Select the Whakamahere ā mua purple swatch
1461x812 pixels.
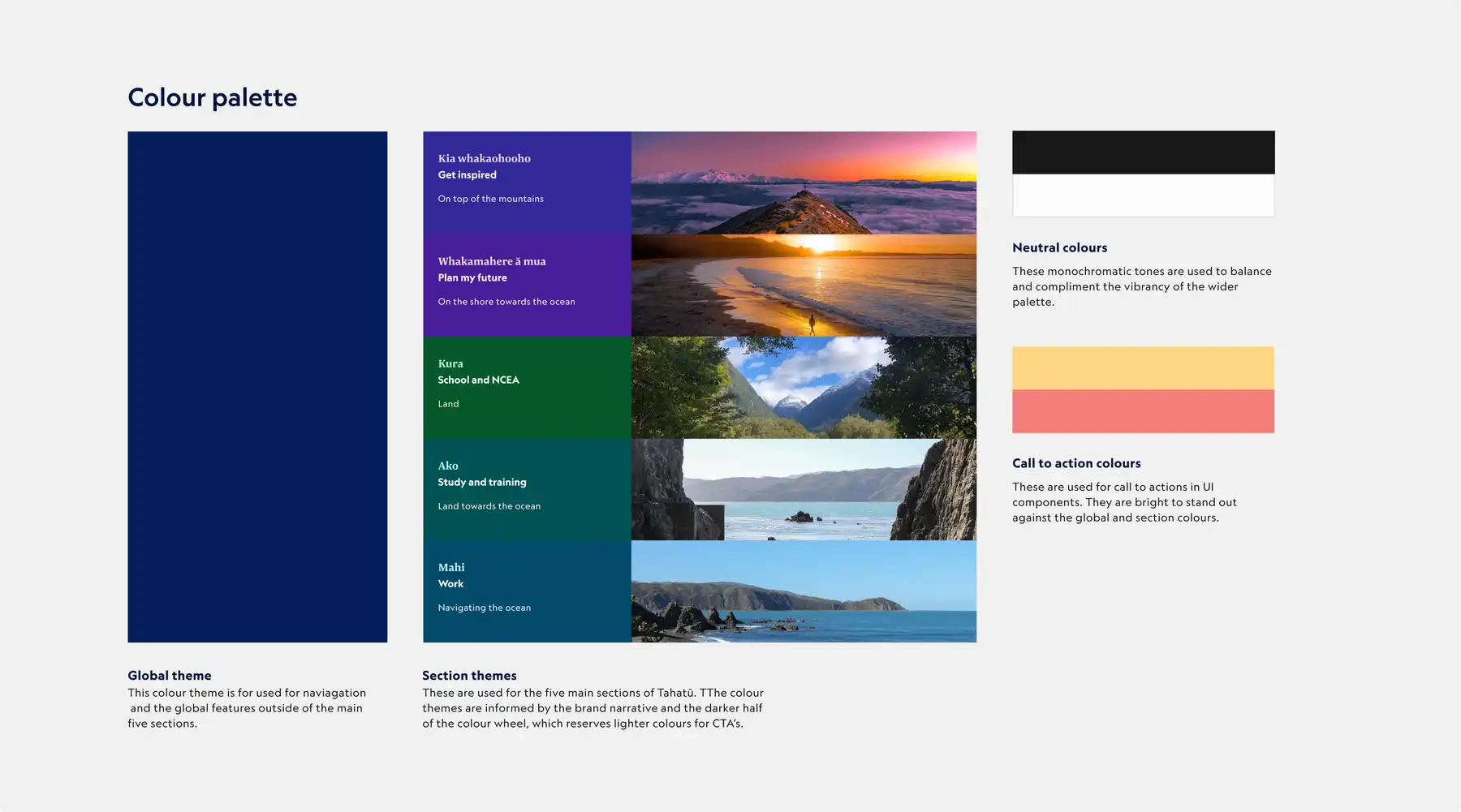pos(526,284)
